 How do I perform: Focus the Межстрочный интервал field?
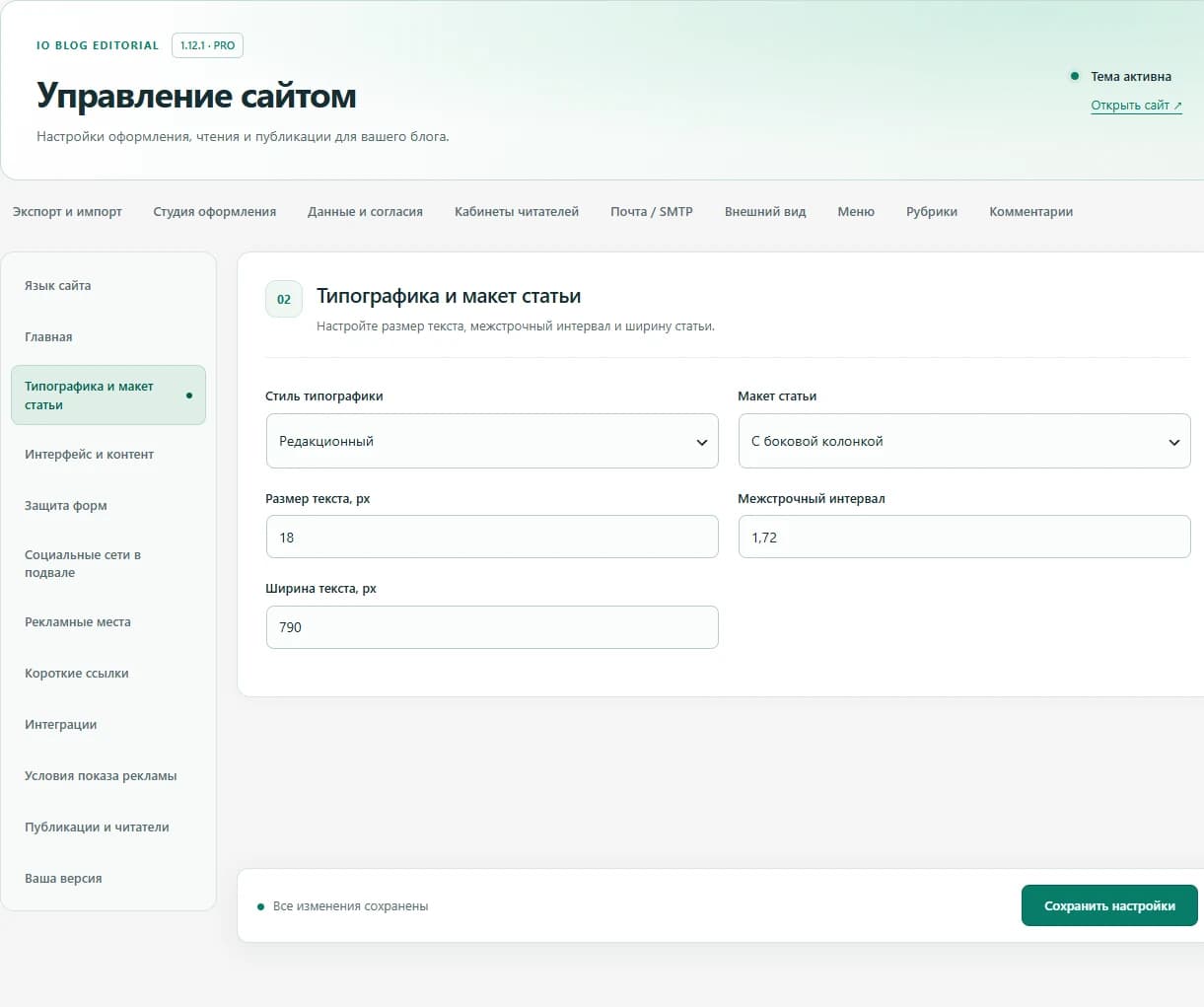(964, 538)
